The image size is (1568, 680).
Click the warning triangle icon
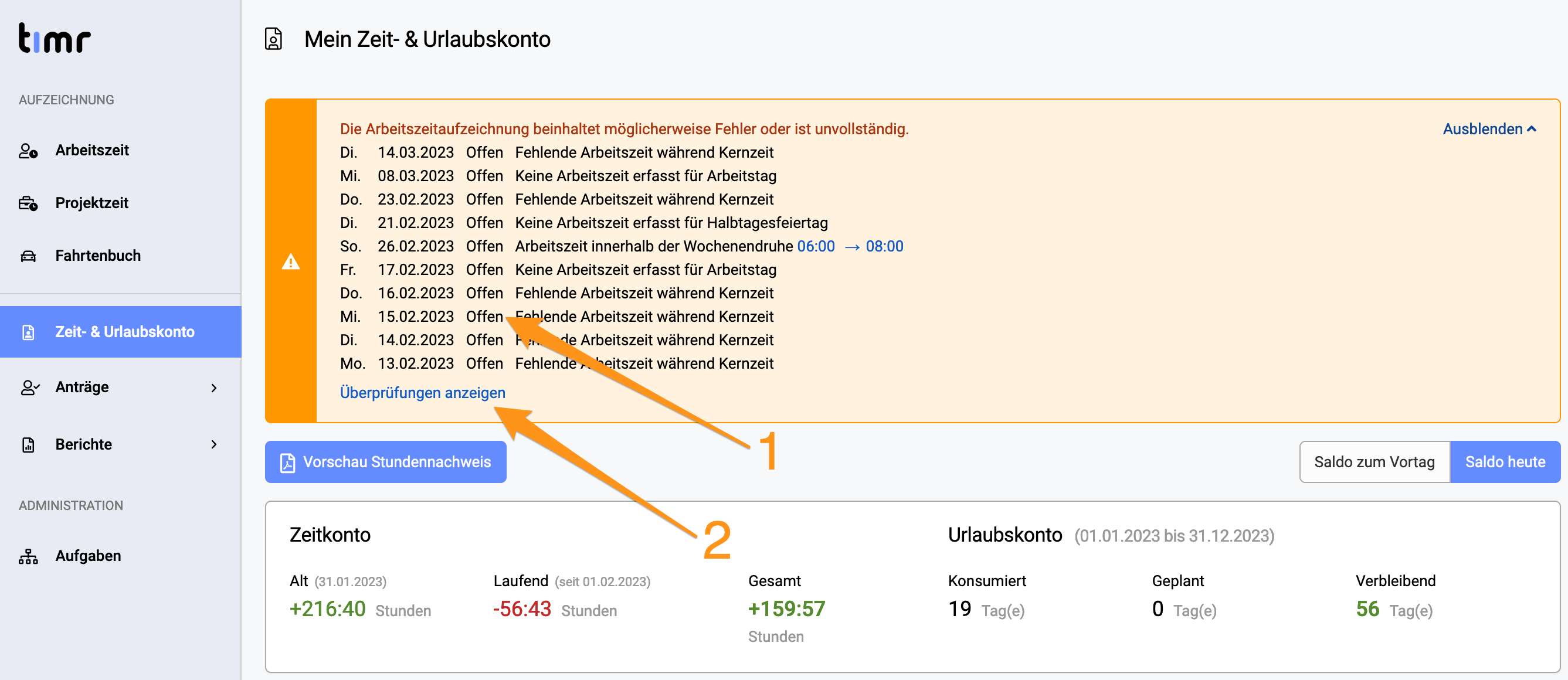coord(290,262)
